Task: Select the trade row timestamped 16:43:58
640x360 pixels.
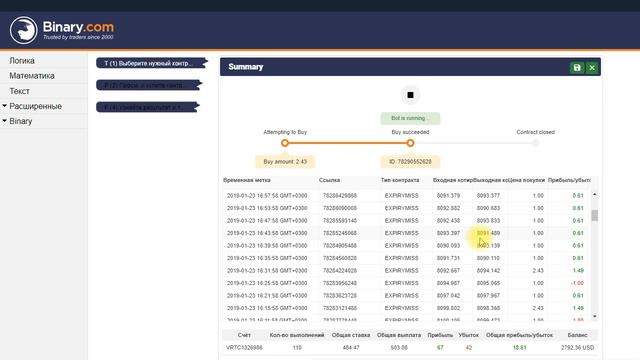Action: point(406,233)
